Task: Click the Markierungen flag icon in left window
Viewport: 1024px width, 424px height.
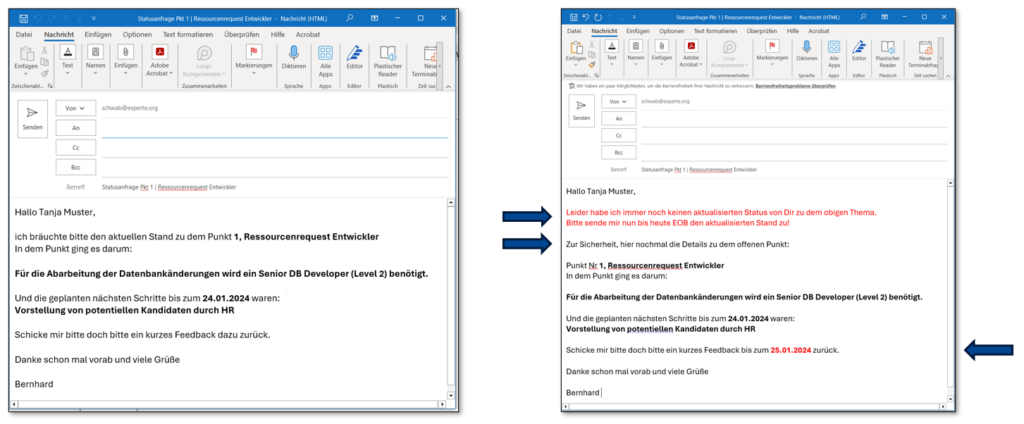Action: (x=255, y=52)
